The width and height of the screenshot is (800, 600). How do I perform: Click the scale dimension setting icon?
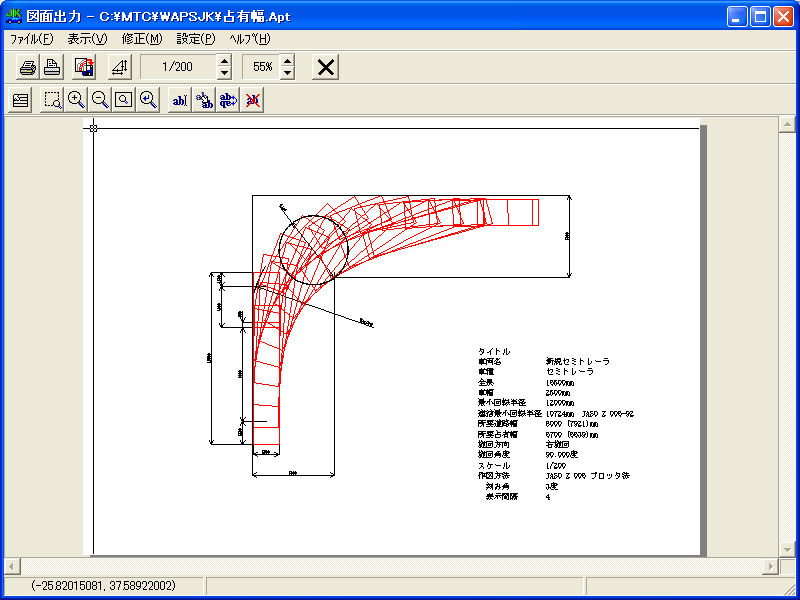click(120, 68)
